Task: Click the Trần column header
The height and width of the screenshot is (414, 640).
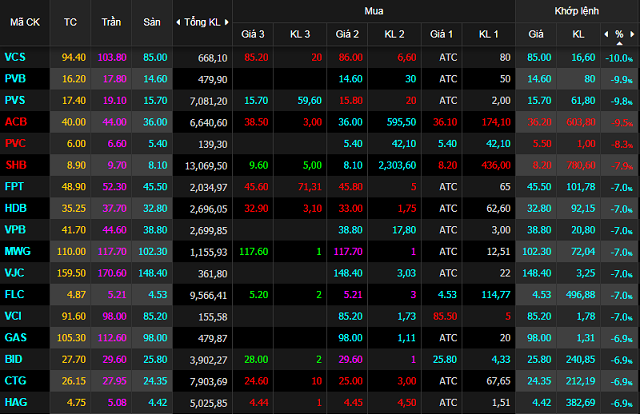Action: 110,21
